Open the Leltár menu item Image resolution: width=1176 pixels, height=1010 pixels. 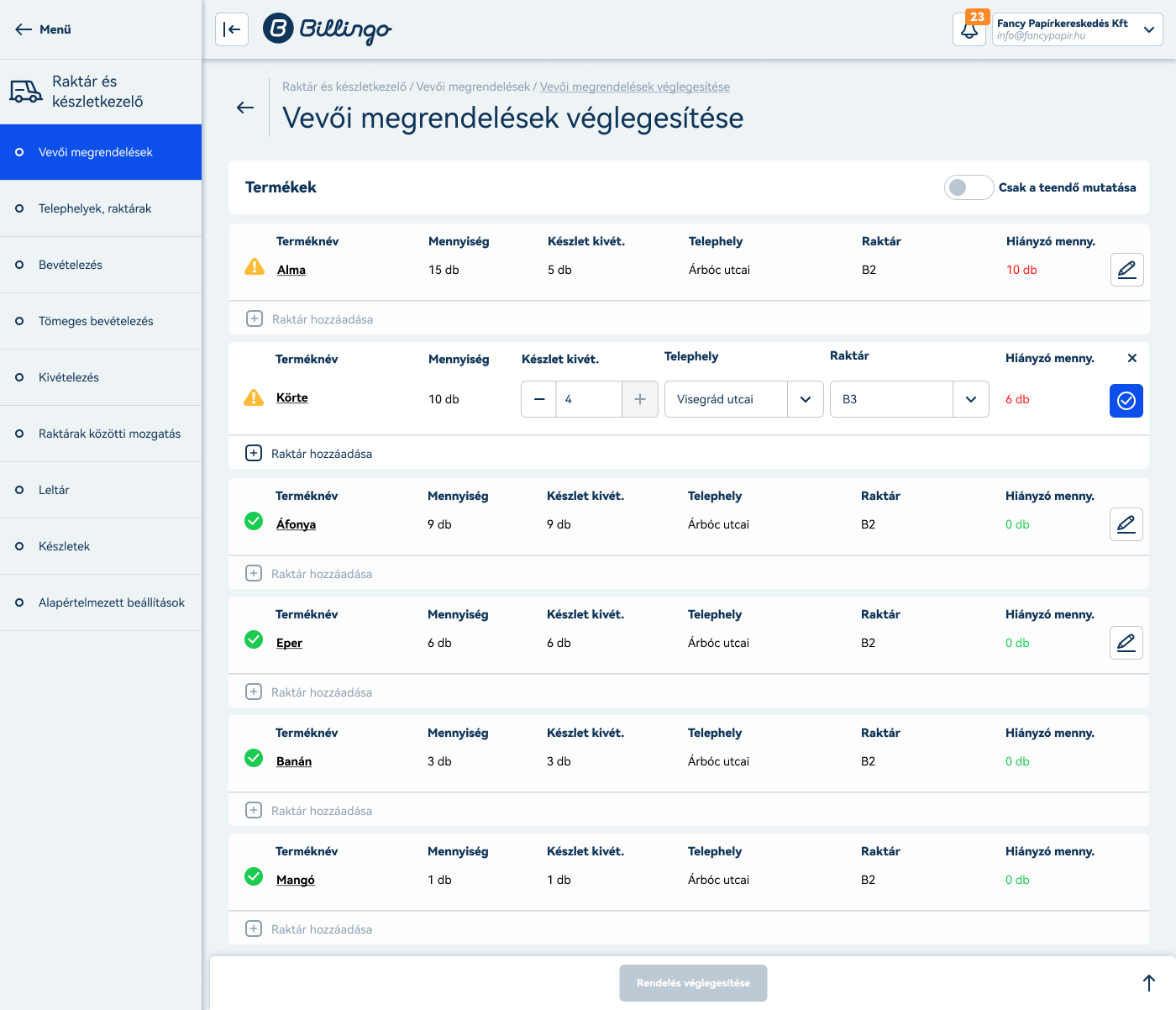click(101, 490)
